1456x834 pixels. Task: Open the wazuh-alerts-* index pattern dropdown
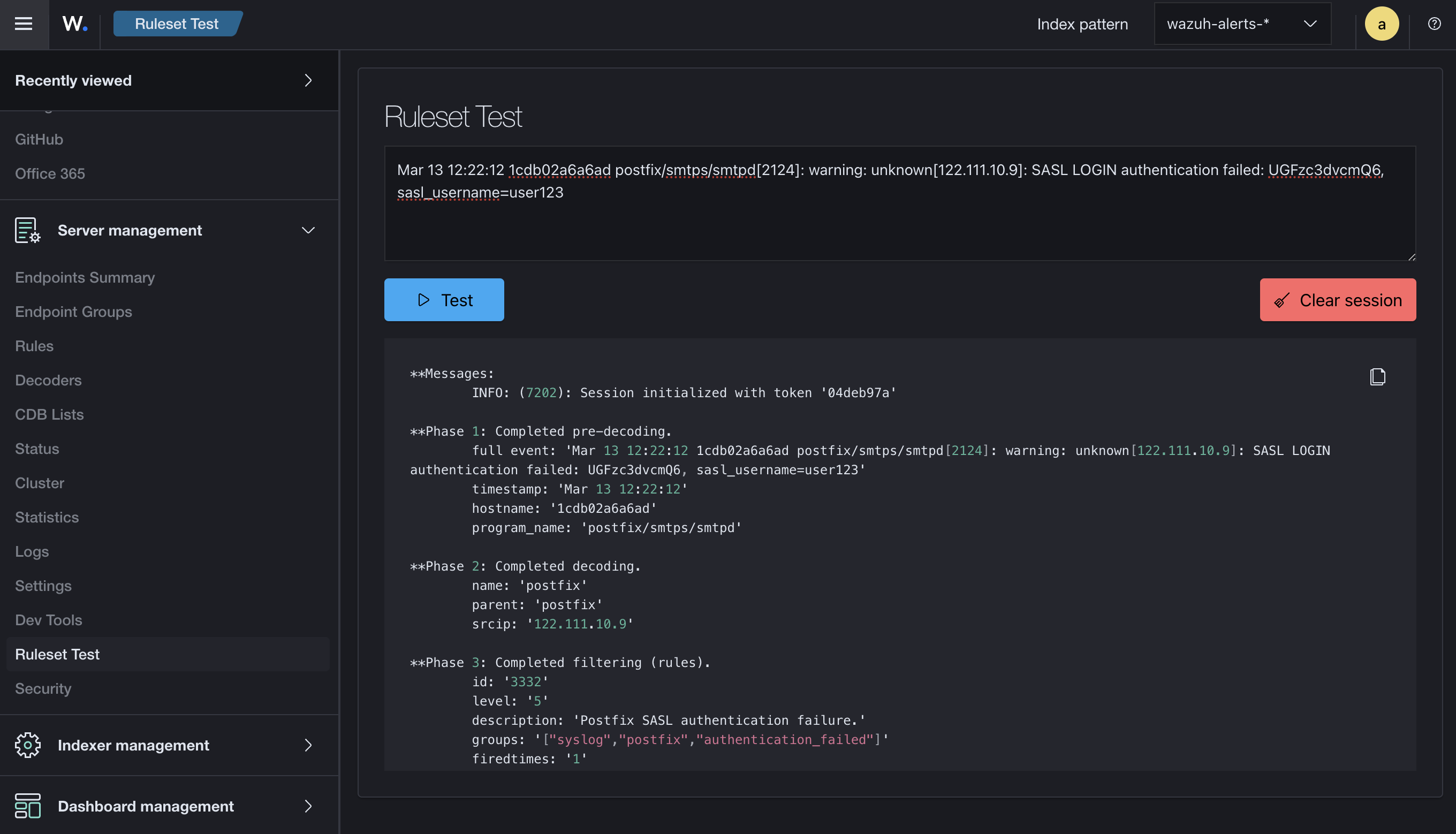pos(1242,24)
